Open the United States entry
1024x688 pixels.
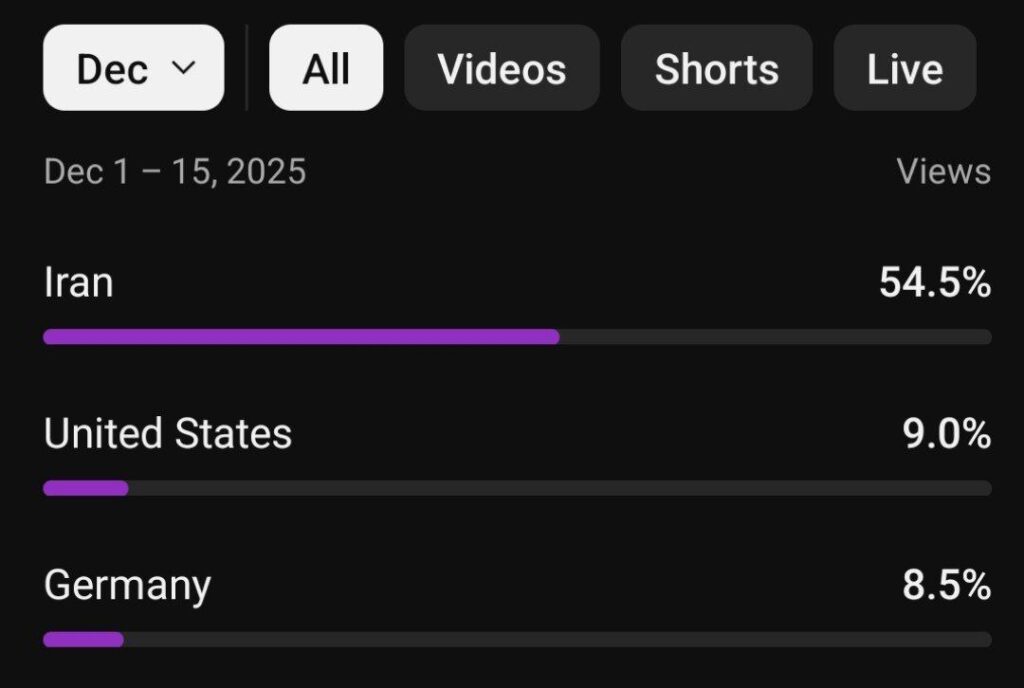point(168,434)
